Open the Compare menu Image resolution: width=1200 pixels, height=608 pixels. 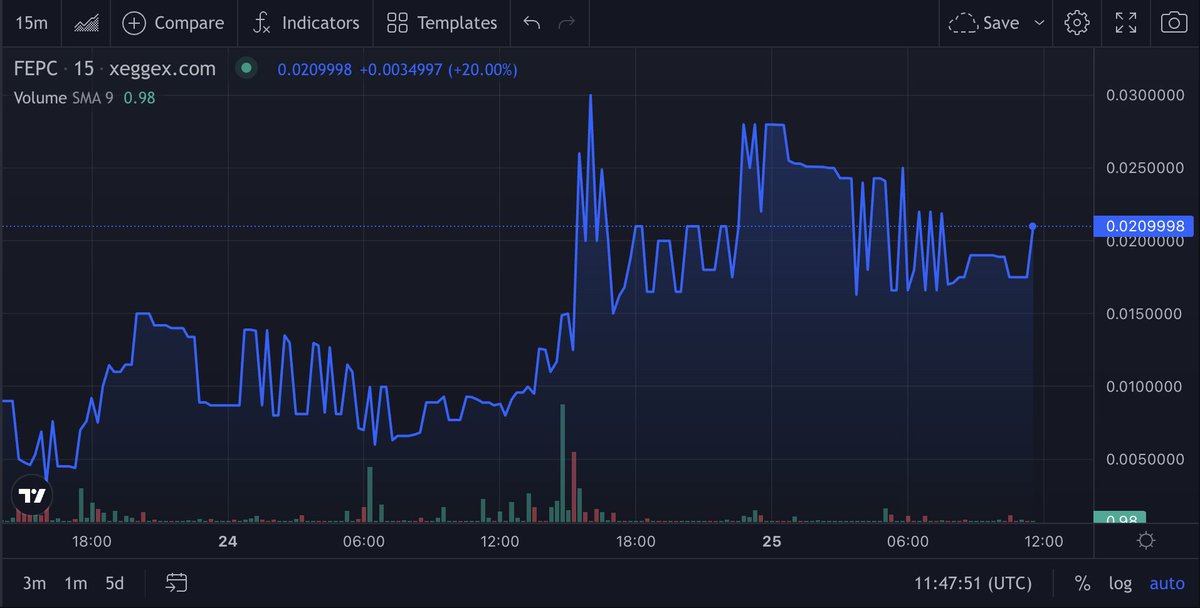tap(173, 22)
